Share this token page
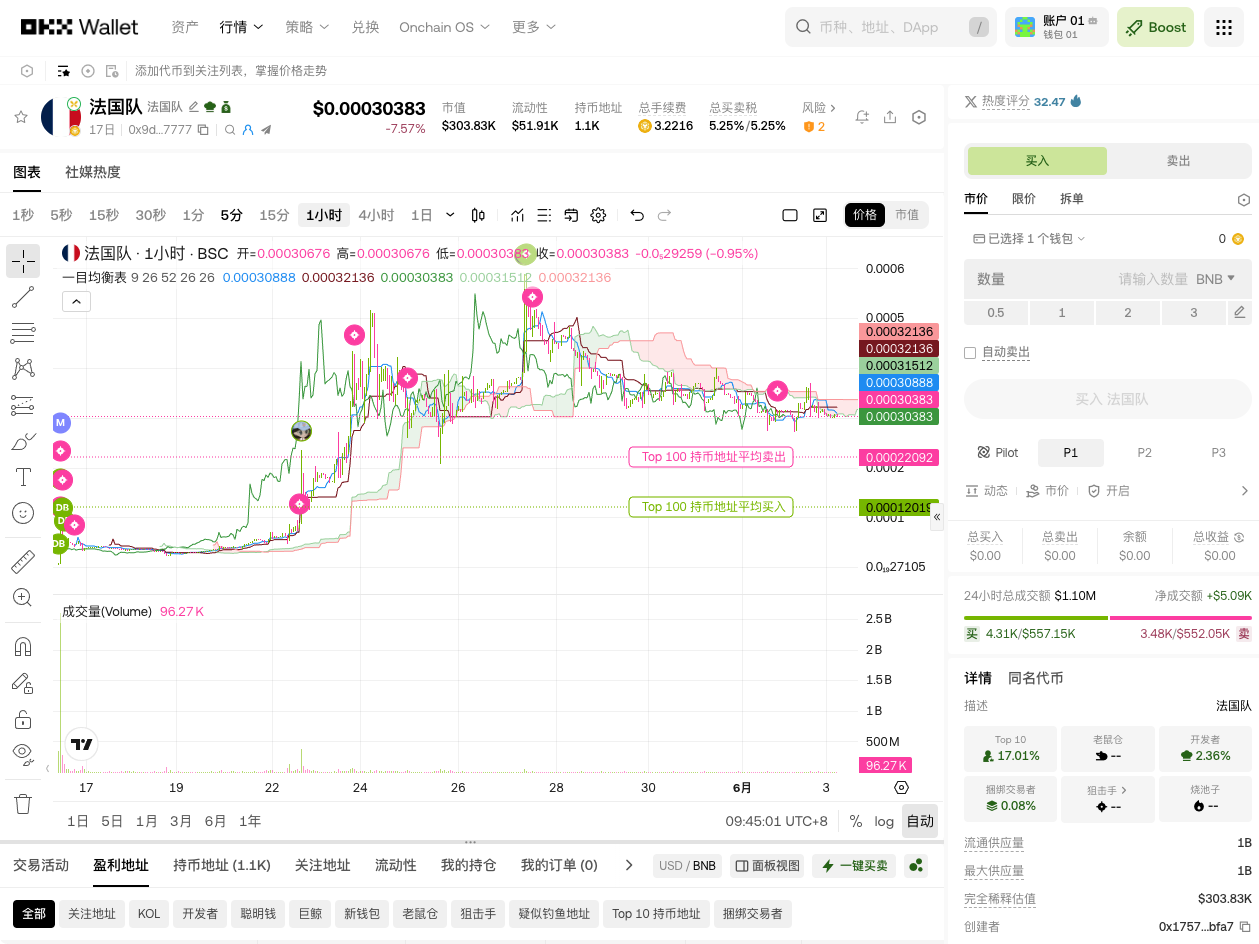Image resolution: width=1259 pixels, height=944 pixels. click(x=890, y=117)
